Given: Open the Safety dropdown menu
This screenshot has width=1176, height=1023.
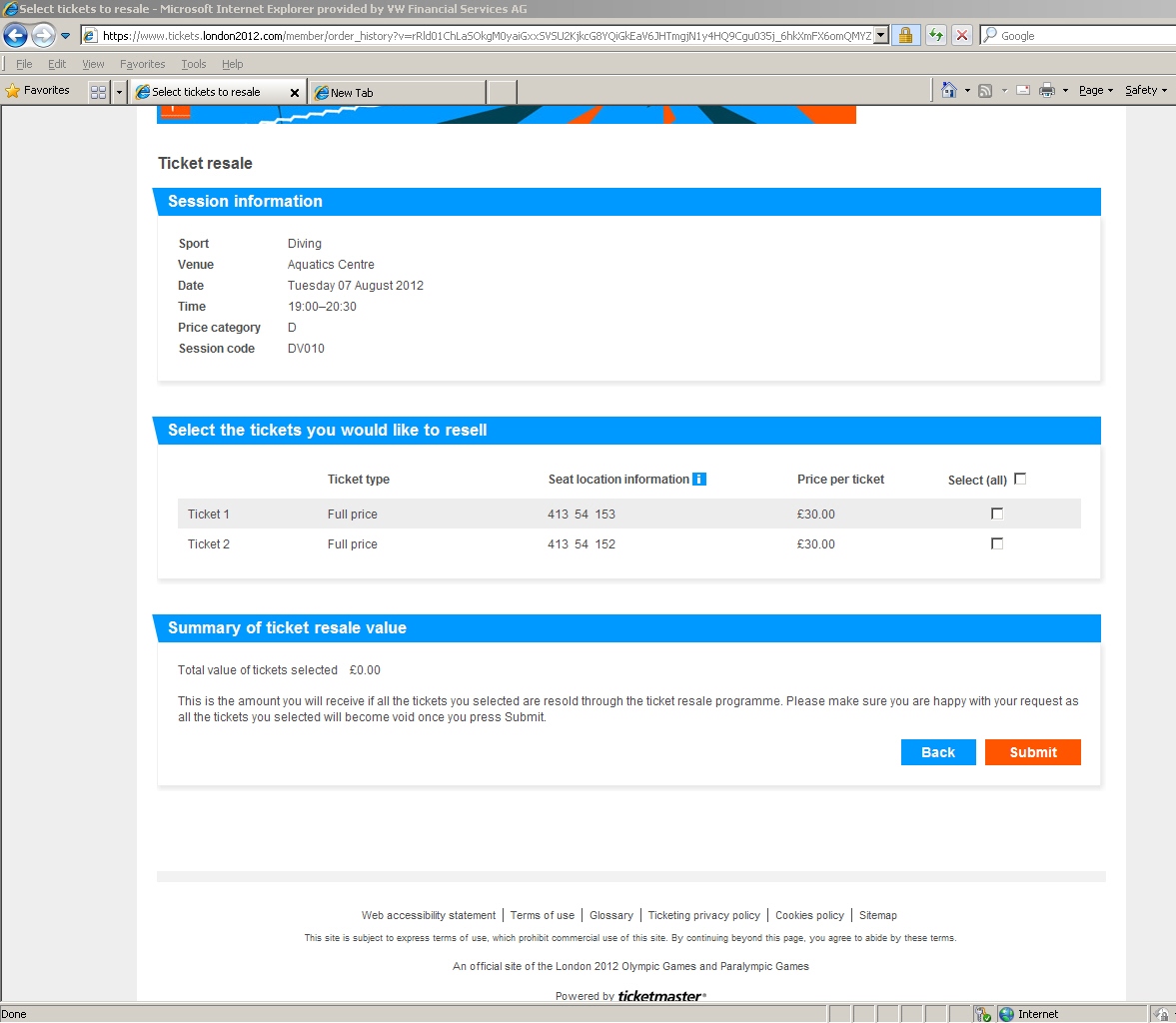Looking at the screenshot, I should click(1145, 91).
